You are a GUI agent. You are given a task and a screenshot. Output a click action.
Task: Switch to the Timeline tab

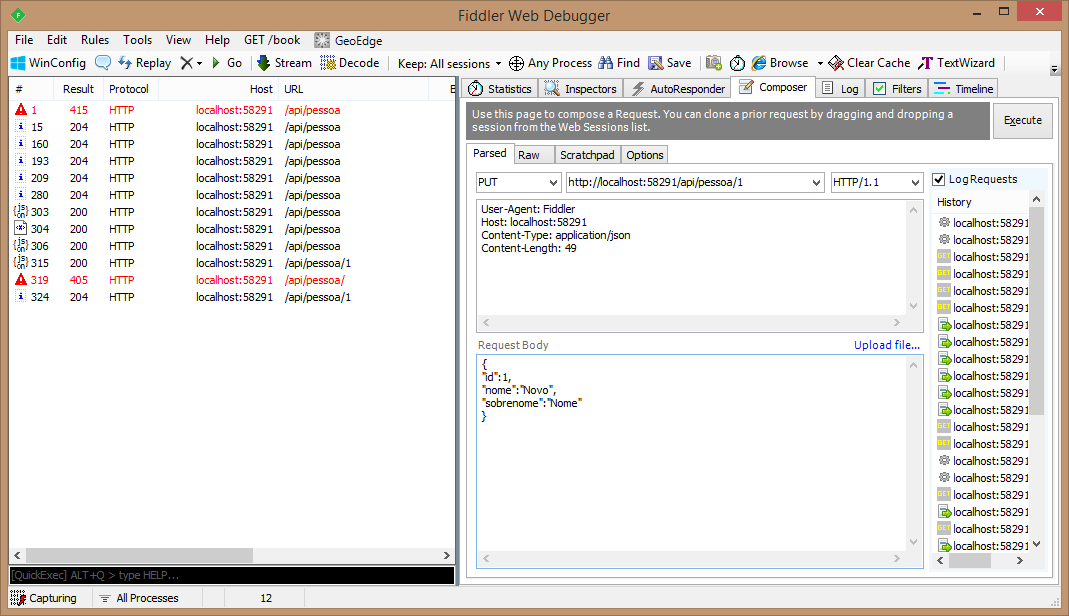coord(963,89)
